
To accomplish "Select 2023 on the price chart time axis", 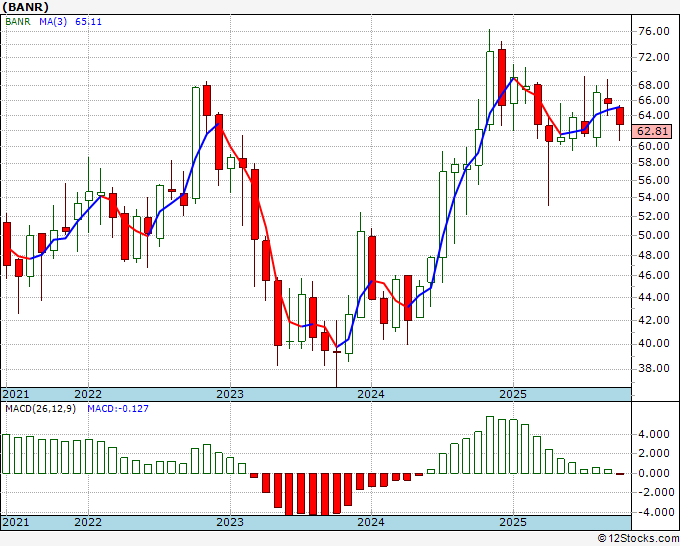I will pyautogui.click(x=230, y=394).
